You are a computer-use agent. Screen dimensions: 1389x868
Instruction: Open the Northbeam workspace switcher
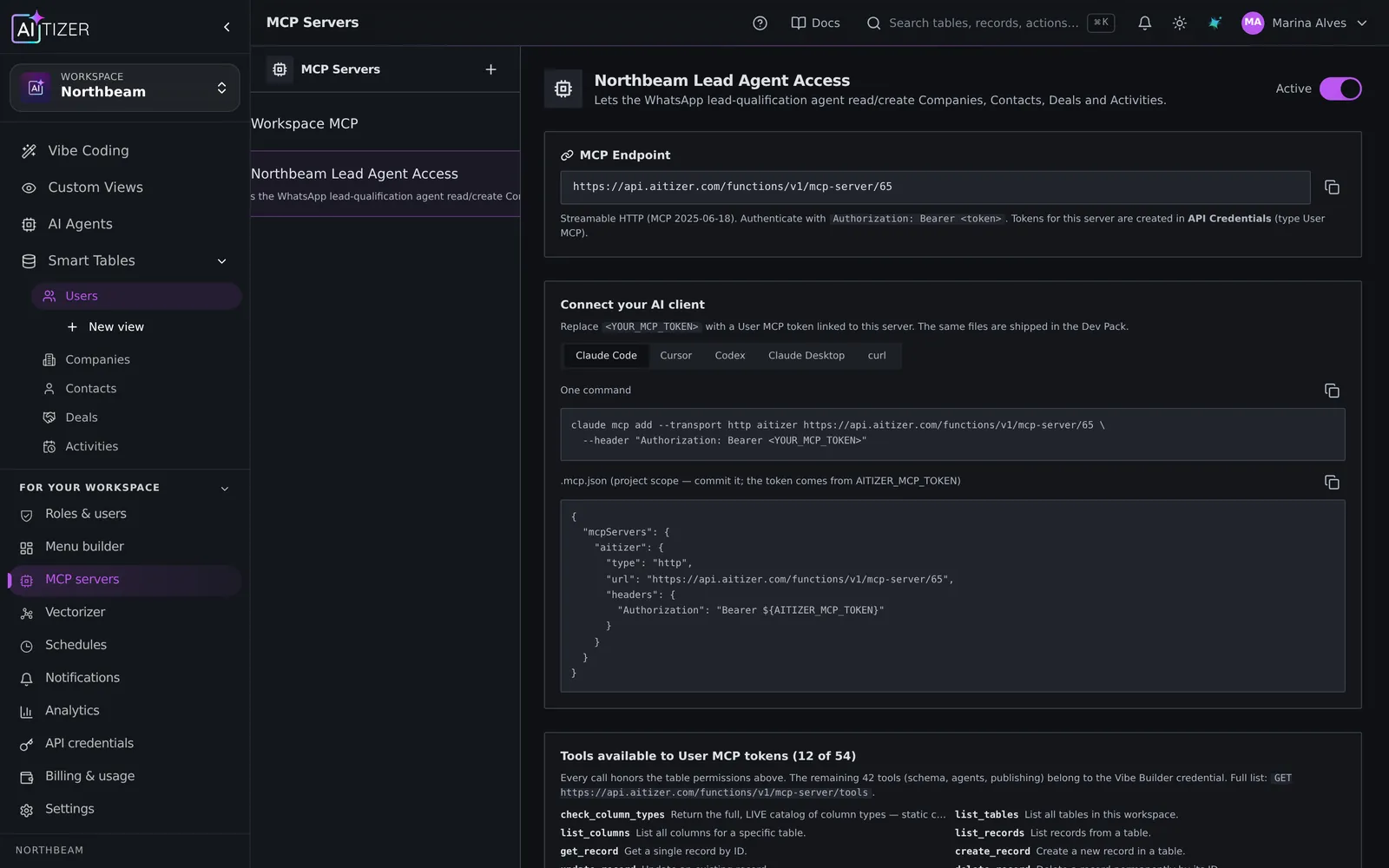pos(125,88)
